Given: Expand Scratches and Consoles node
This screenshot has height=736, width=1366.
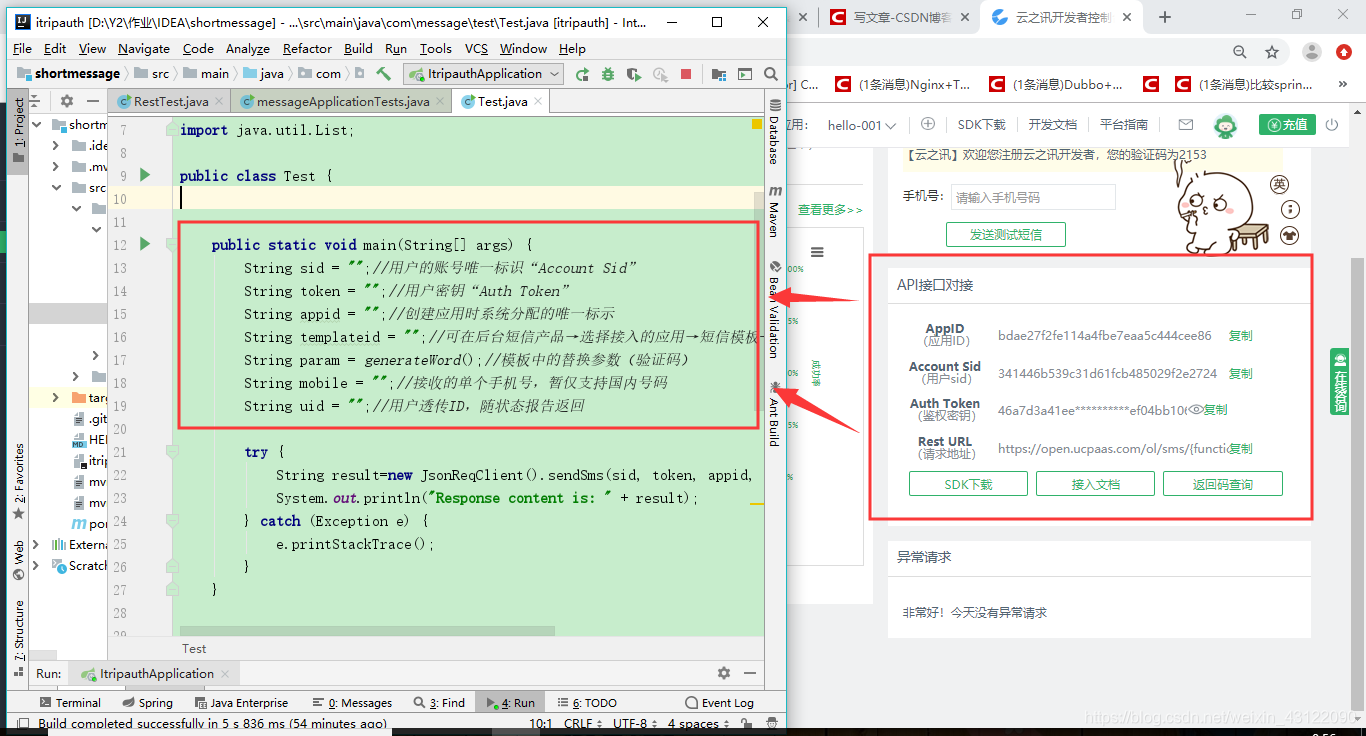Looking at the screenshot, I should point(37,566).
